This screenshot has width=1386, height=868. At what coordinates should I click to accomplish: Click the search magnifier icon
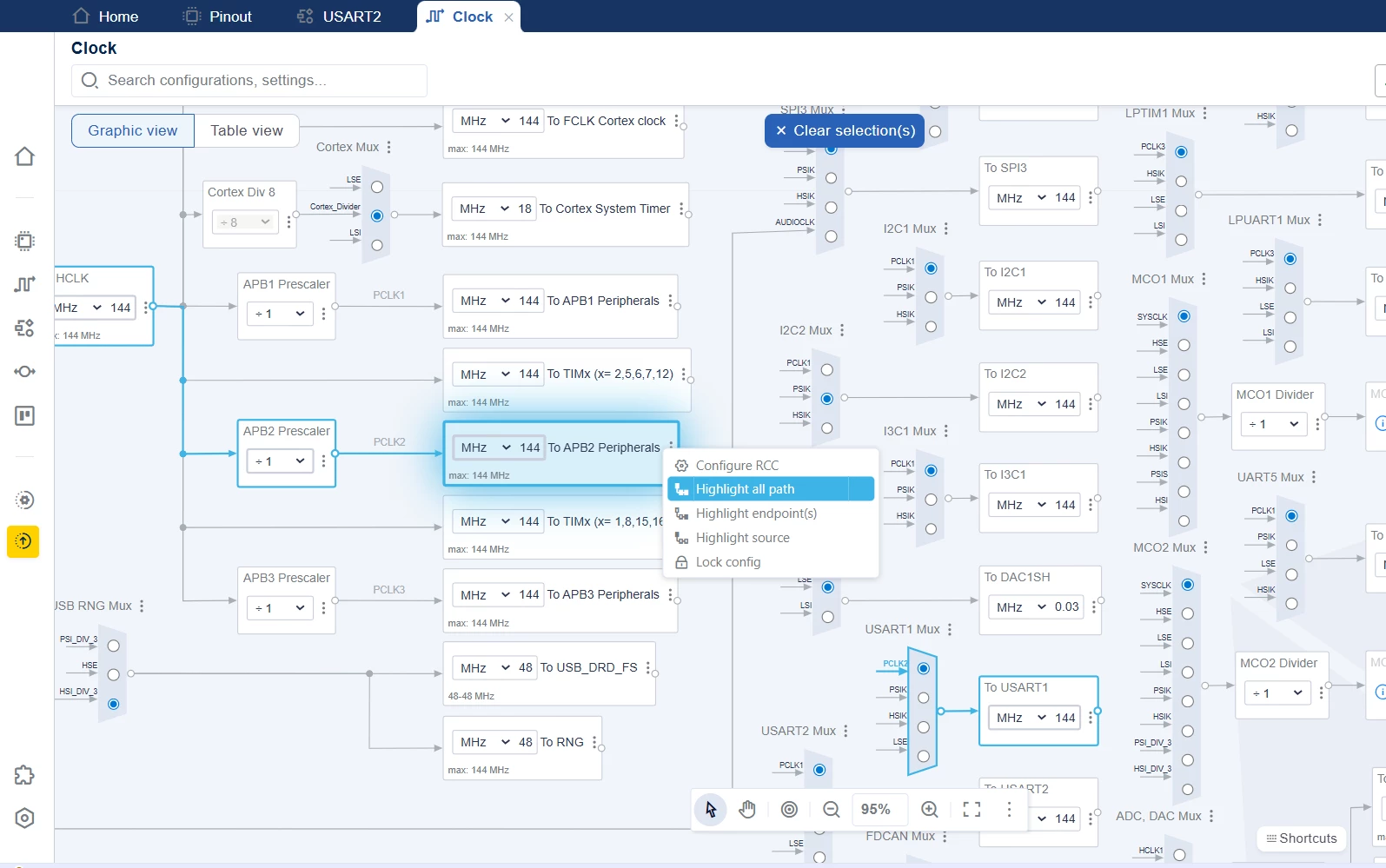90,81
